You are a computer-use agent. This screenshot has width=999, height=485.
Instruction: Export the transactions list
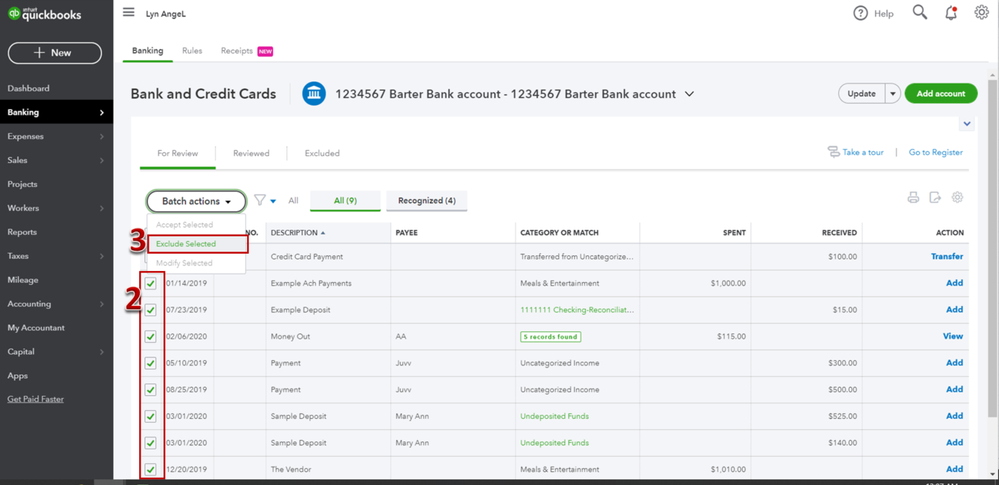click(x=935, y=198)
